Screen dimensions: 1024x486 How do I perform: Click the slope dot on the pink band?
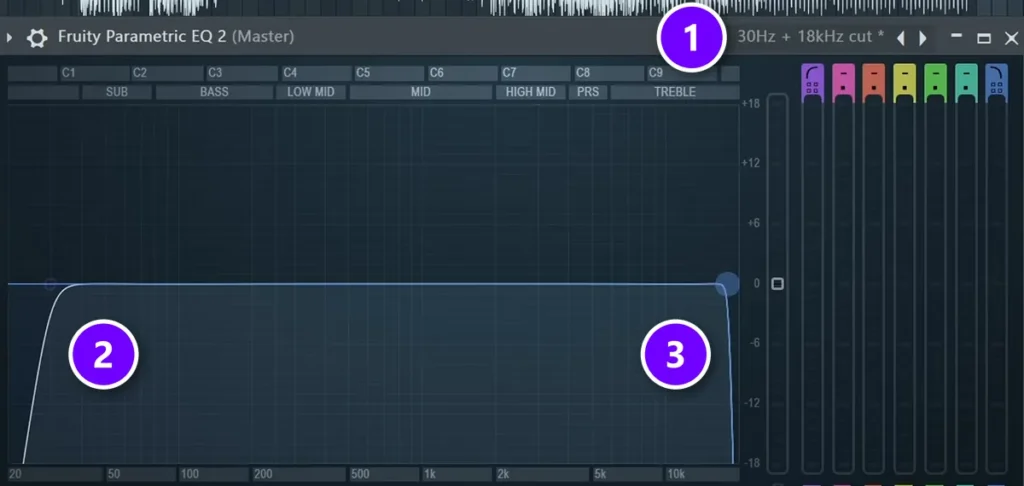(x=843, y=88)
